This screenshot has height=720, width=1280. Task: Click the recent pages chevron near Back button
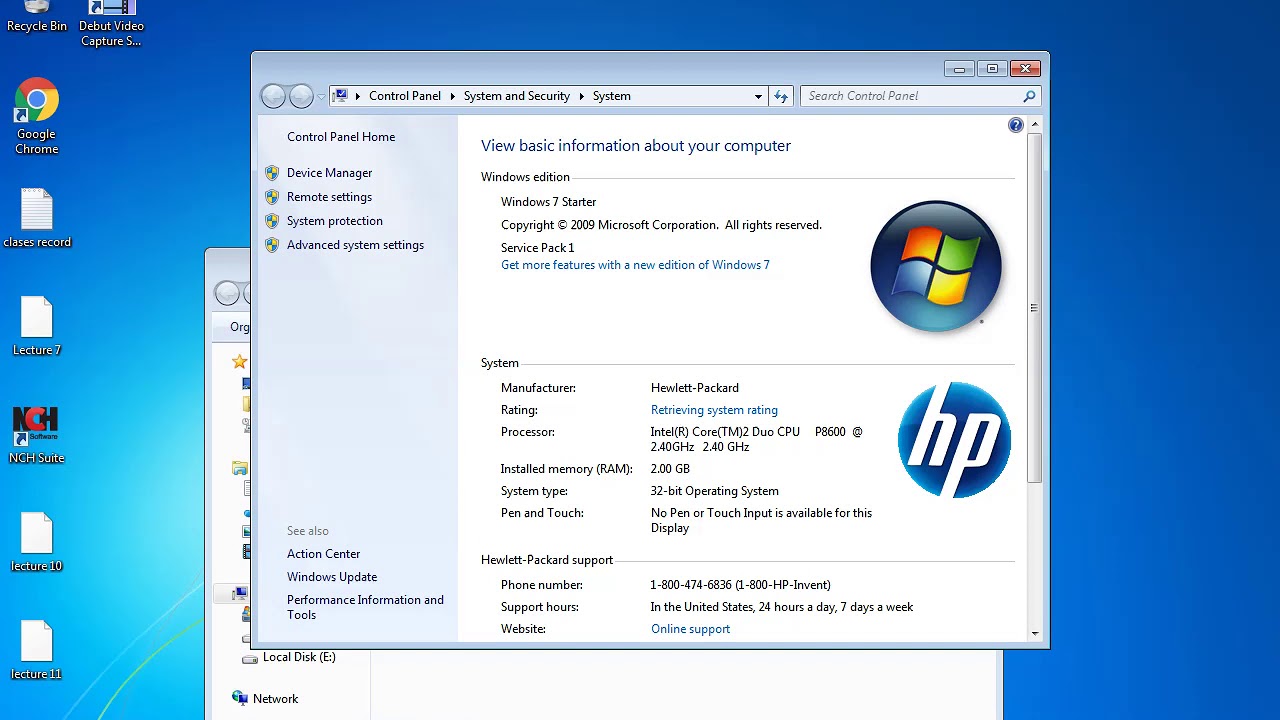321,95
